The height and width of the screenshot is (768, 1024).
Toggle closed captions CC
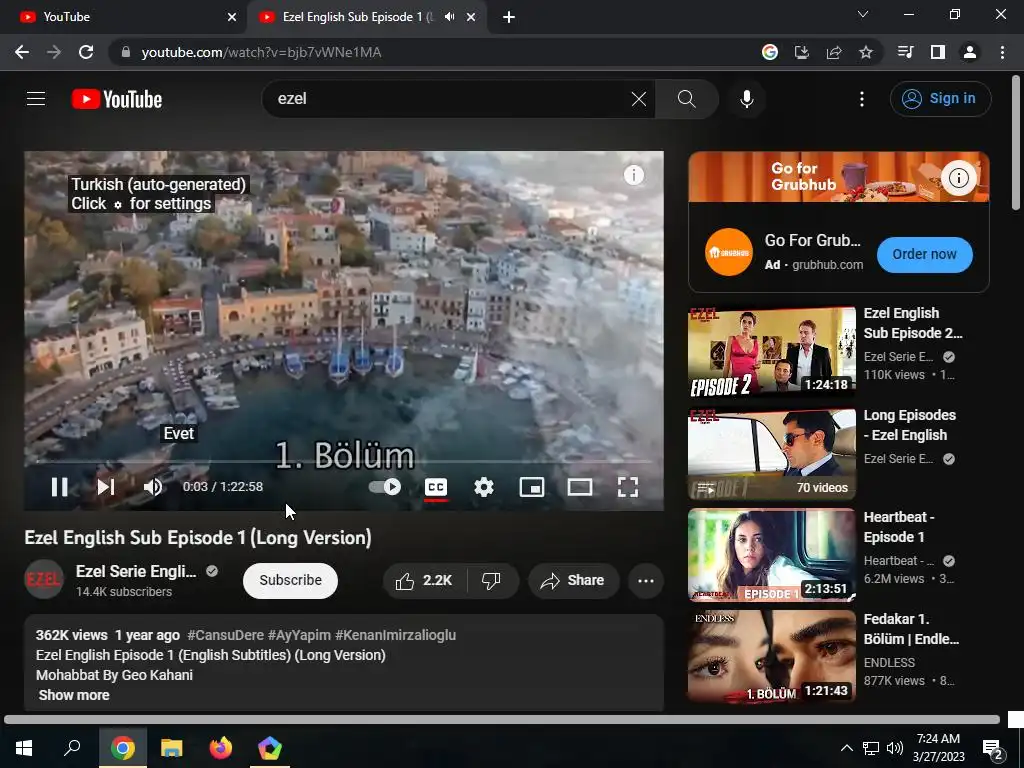coord(436,487)
